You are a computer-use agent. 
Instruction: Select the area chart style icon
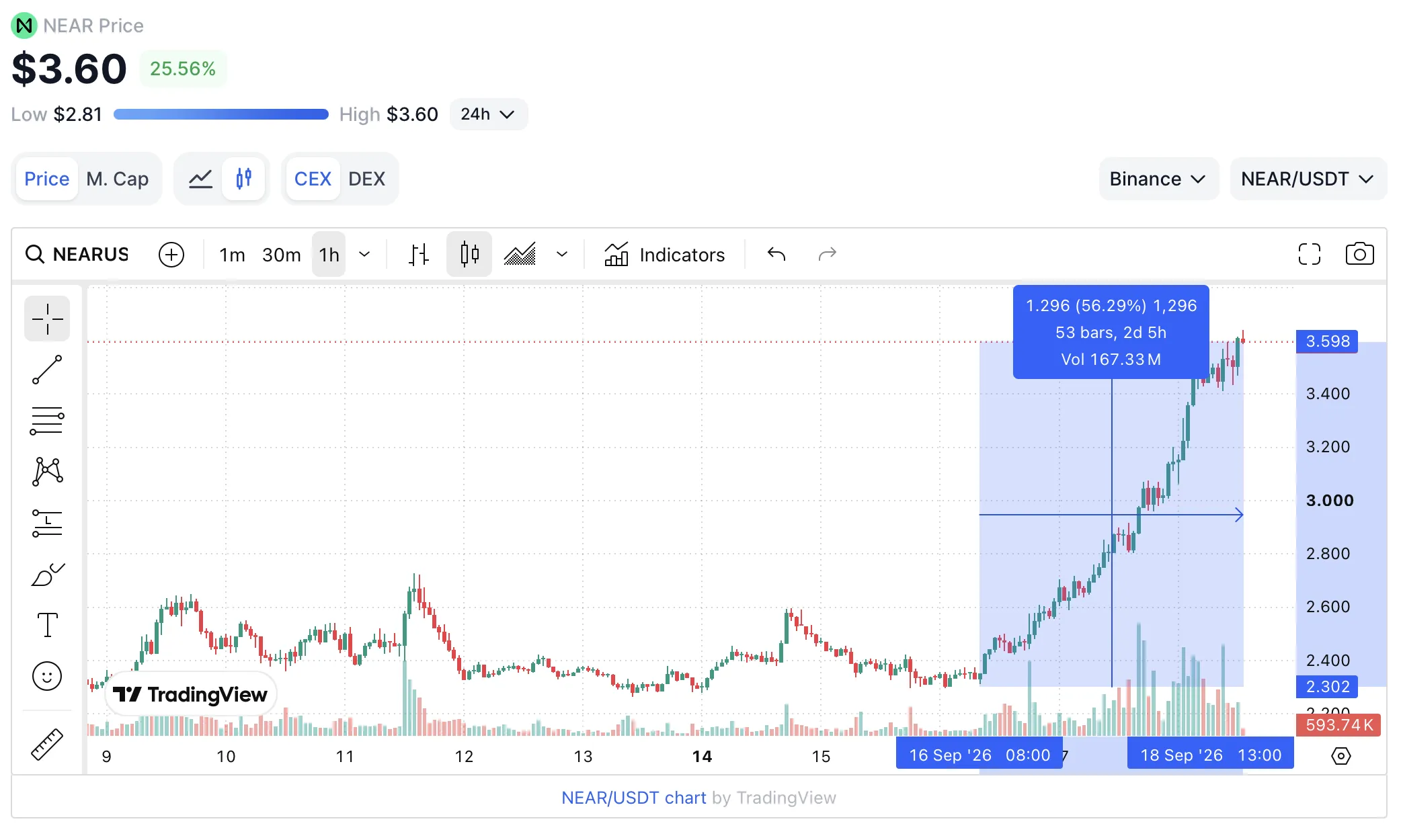click(x=520, y=255)
